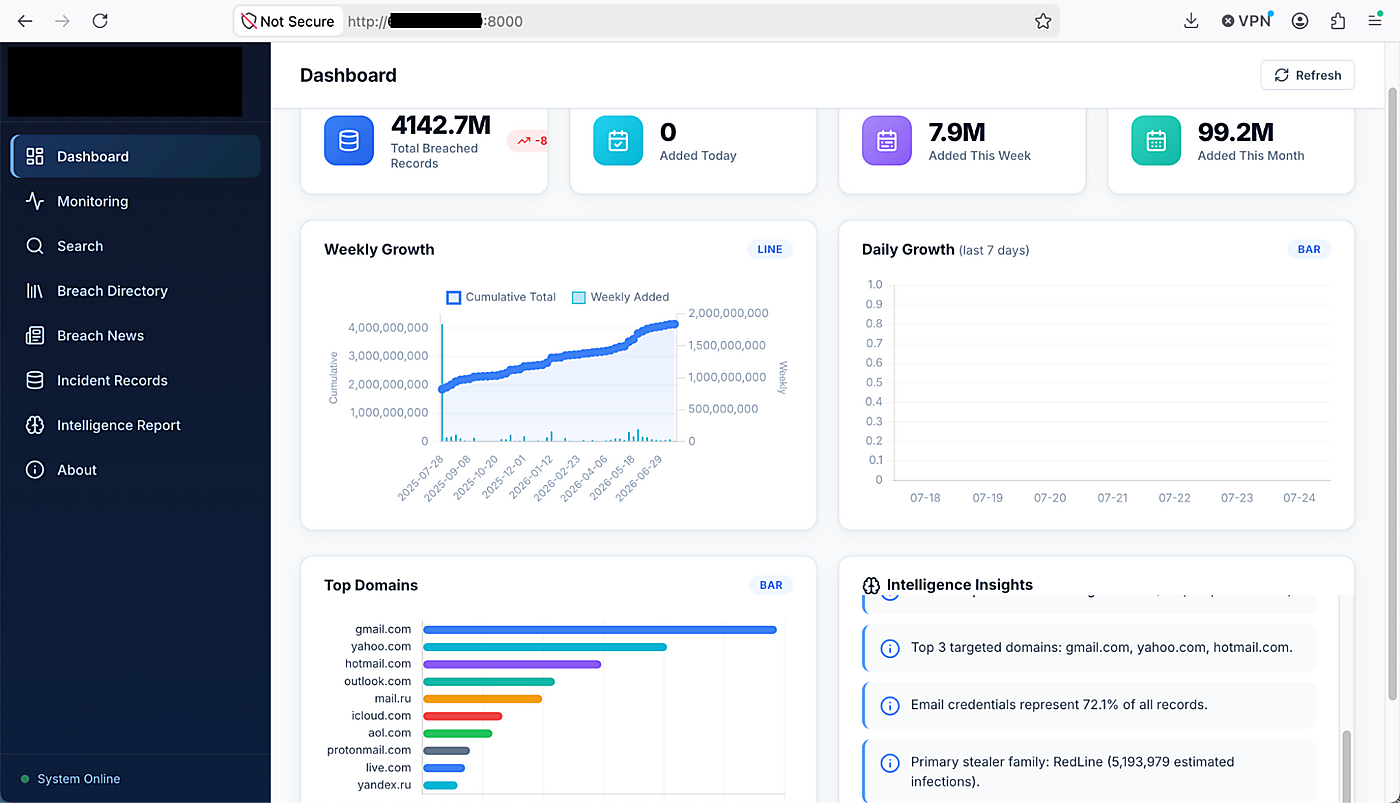Viewport: 1400px width, 803px height.
Task: Toggle the Weekly Added legend box
Action: click(x=578, y=297)
